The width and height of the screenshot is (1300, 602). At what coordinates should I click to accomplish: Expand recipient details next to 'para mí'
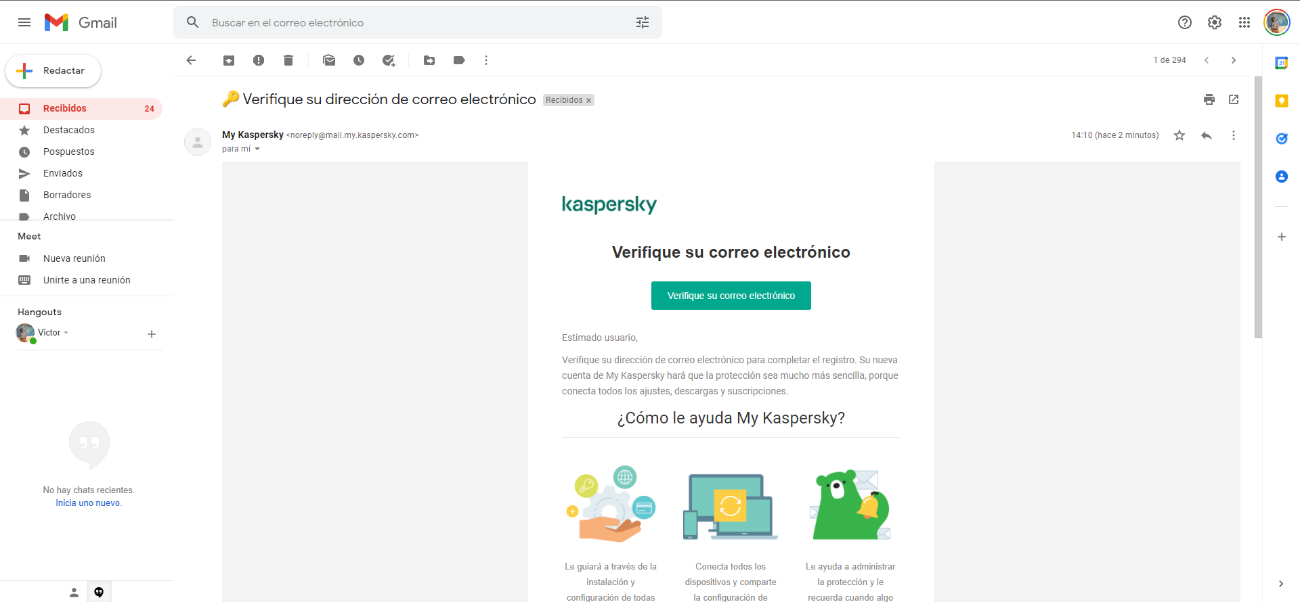(257, 149)
